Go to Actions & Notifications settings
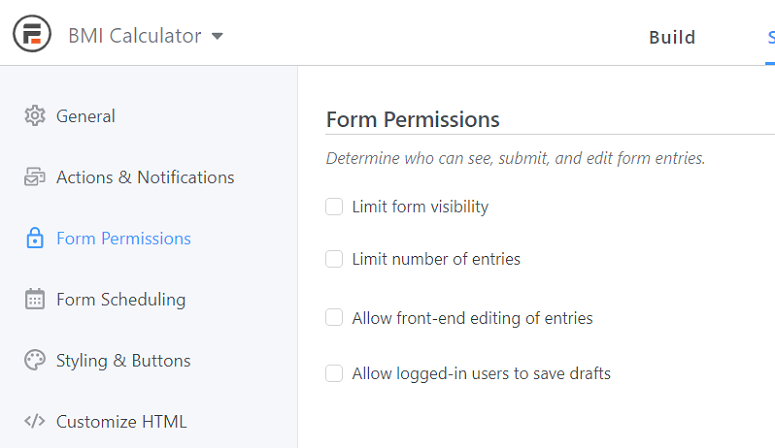This screenshot has height=448, width=775. click(x=145, y=177)
